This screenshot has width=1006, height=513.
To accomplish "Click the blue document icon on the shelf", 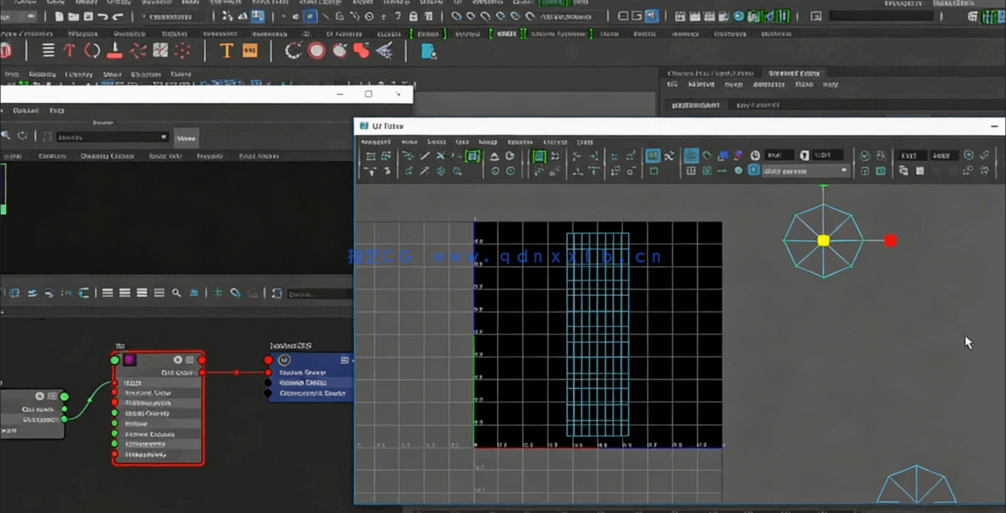I will tap(428, 51).
